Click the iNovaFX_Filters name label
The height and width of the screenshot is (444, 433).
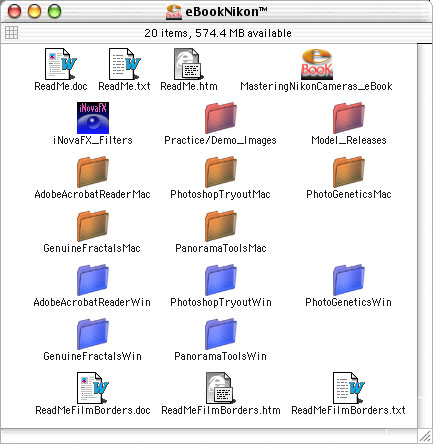point(93,140)
